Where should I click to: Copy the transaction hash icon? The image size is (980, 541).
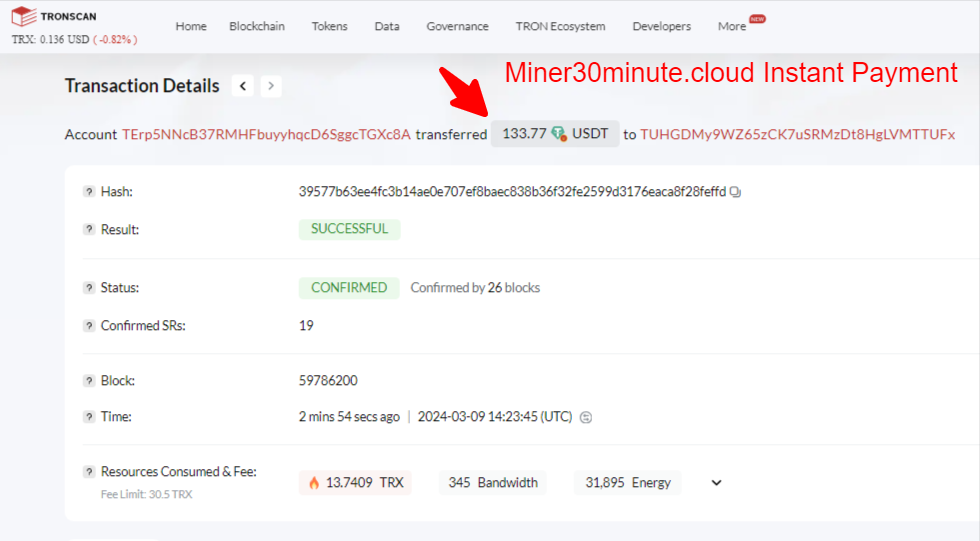click(x=736, y=192)
